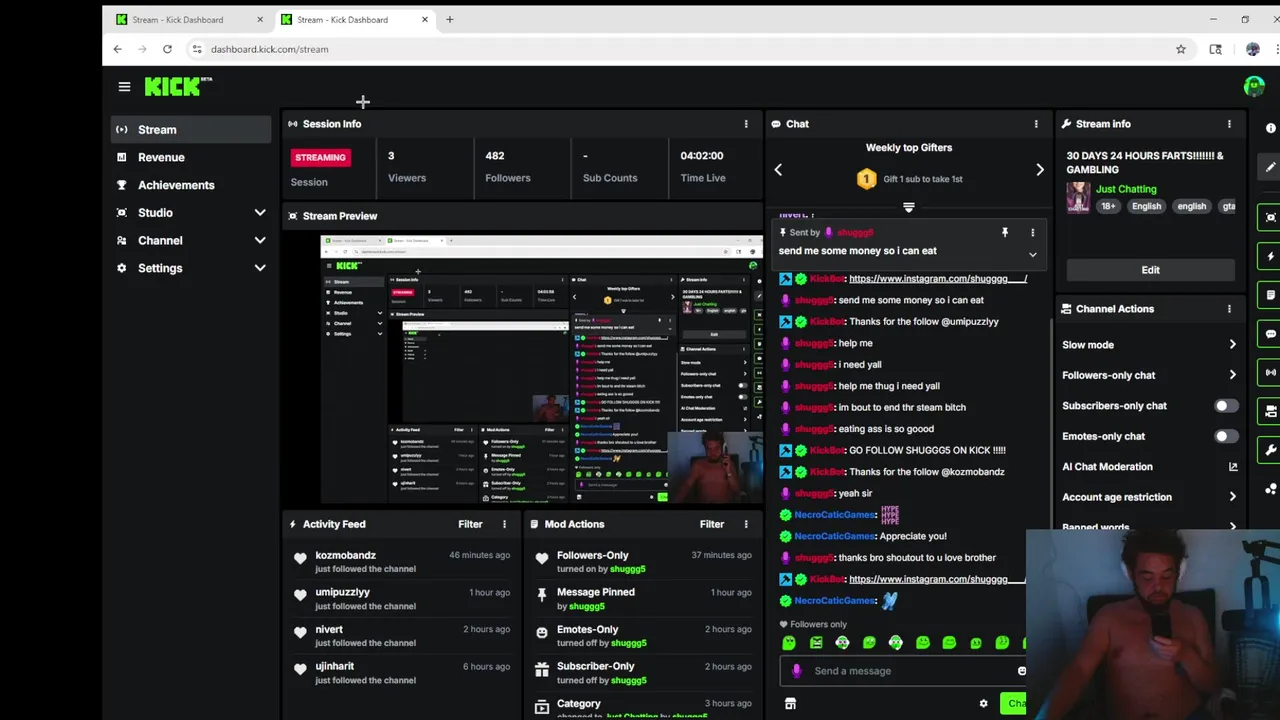1280x720 pixels.
Task: Open Mod Actions three-dot menu
Action: point(745,524)
